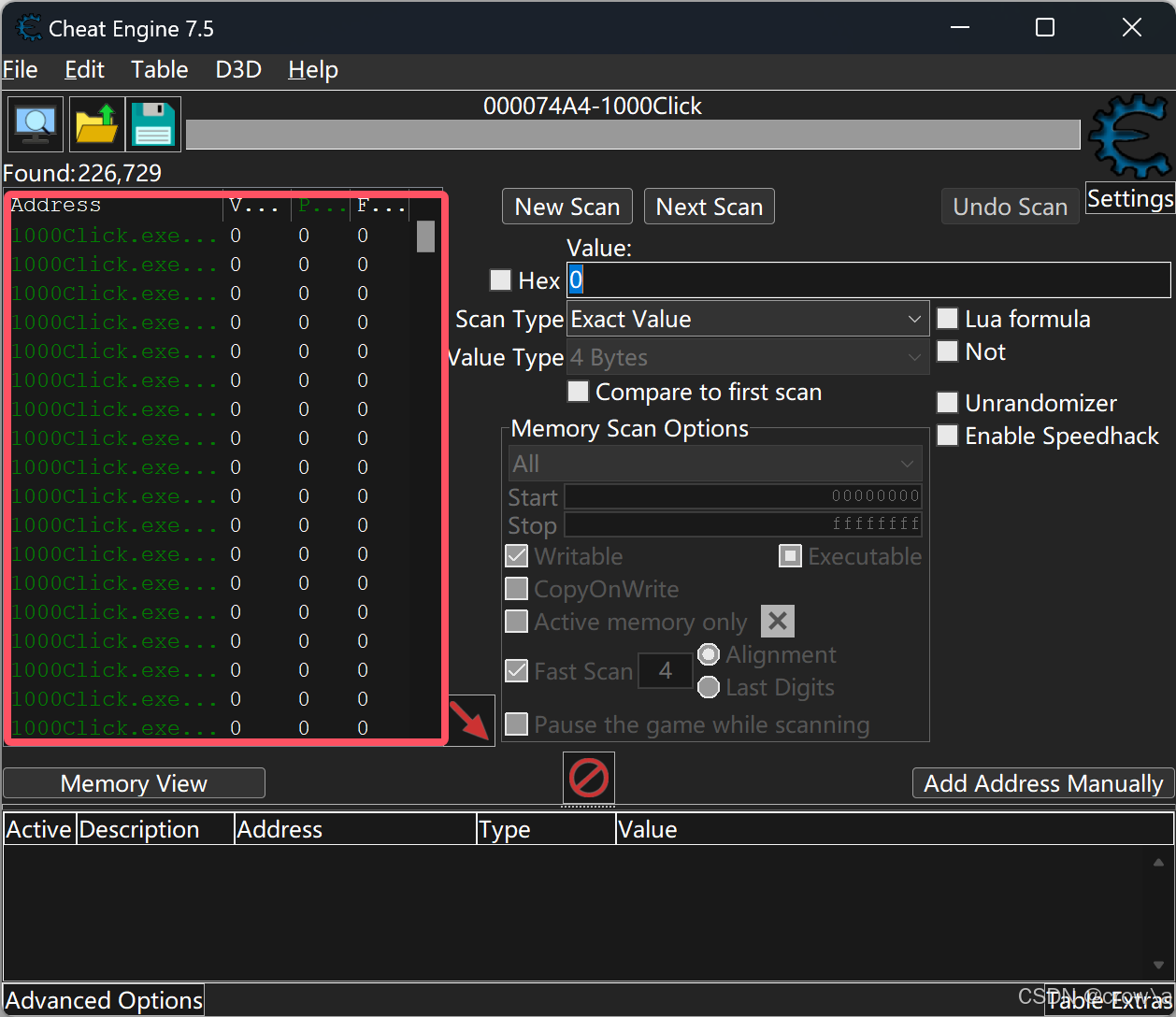Screen dimensions: 1176x1017
Task: Open the D3D menu
Action: [237, 69]
